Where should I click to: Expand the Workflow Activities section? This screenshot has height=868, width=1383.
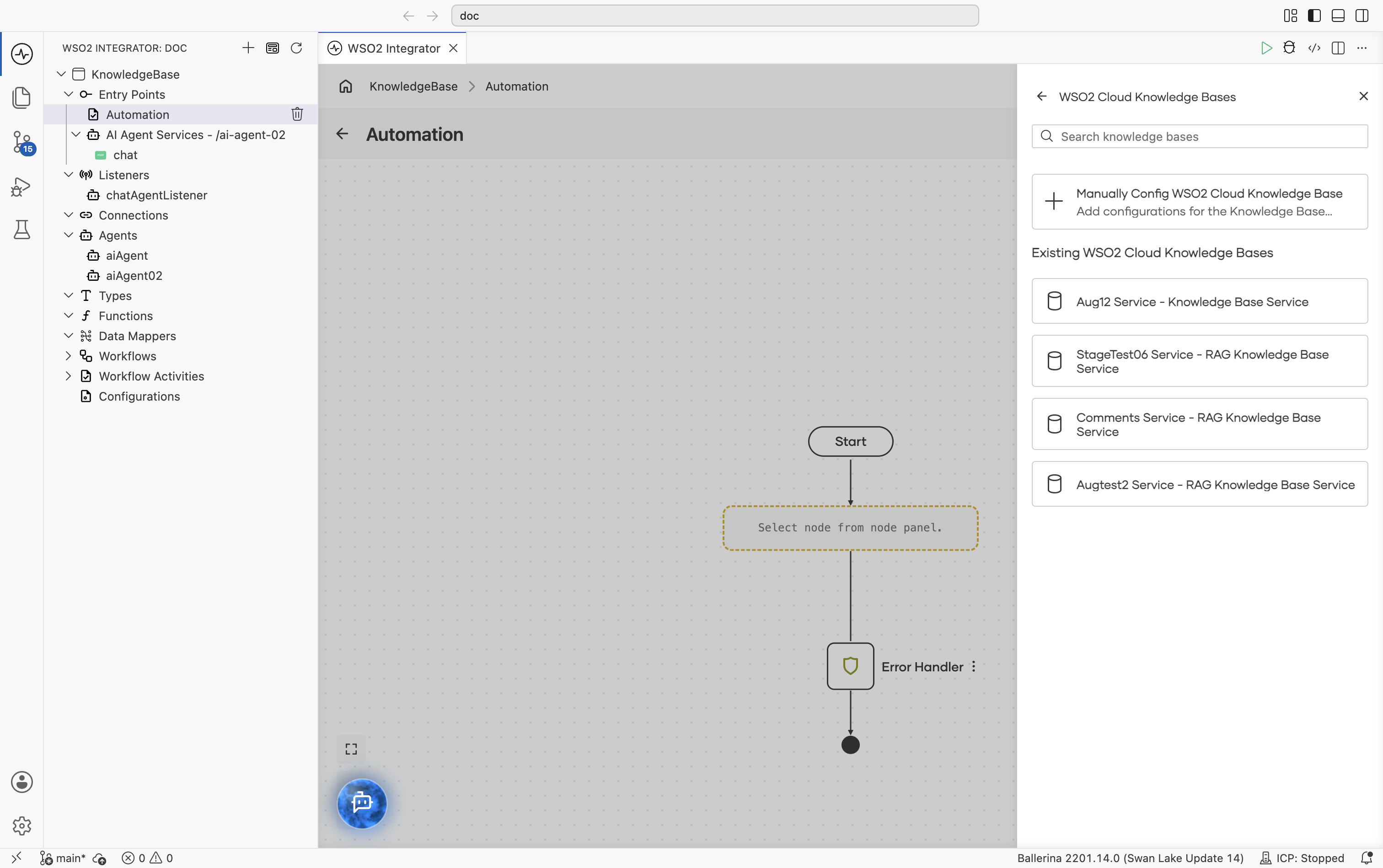click(x=68, y=376)
